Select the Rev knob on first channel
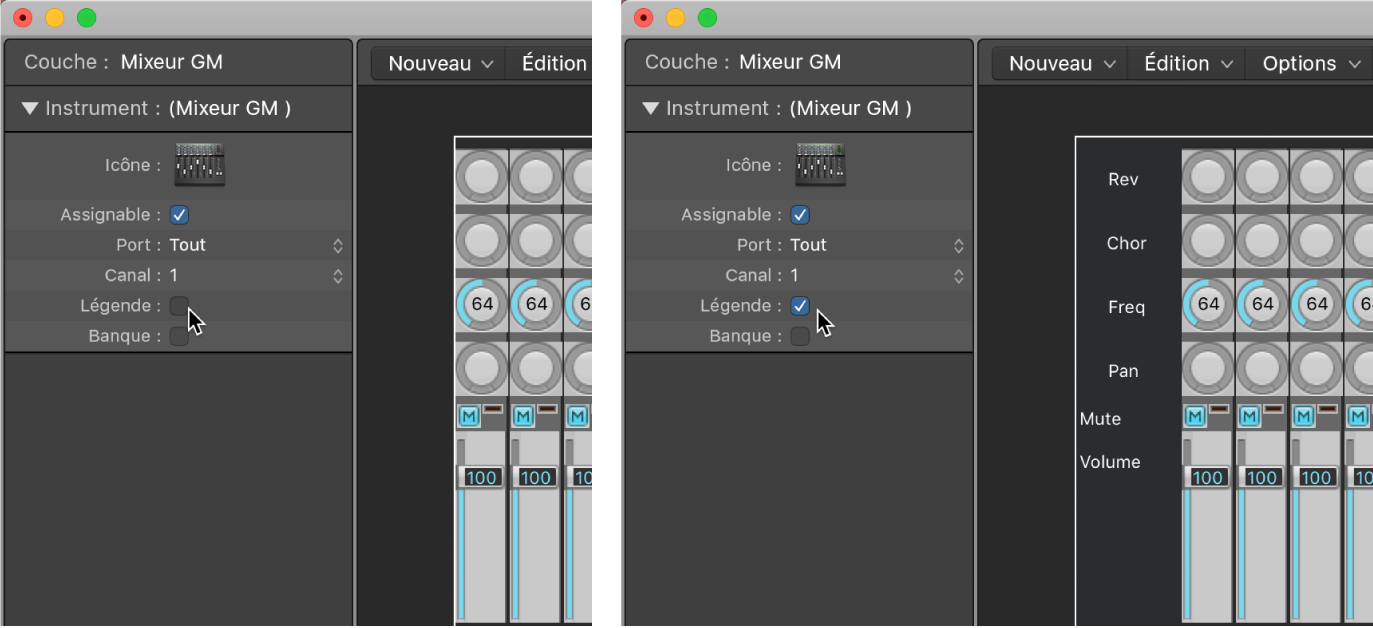 pos(1207,178)
